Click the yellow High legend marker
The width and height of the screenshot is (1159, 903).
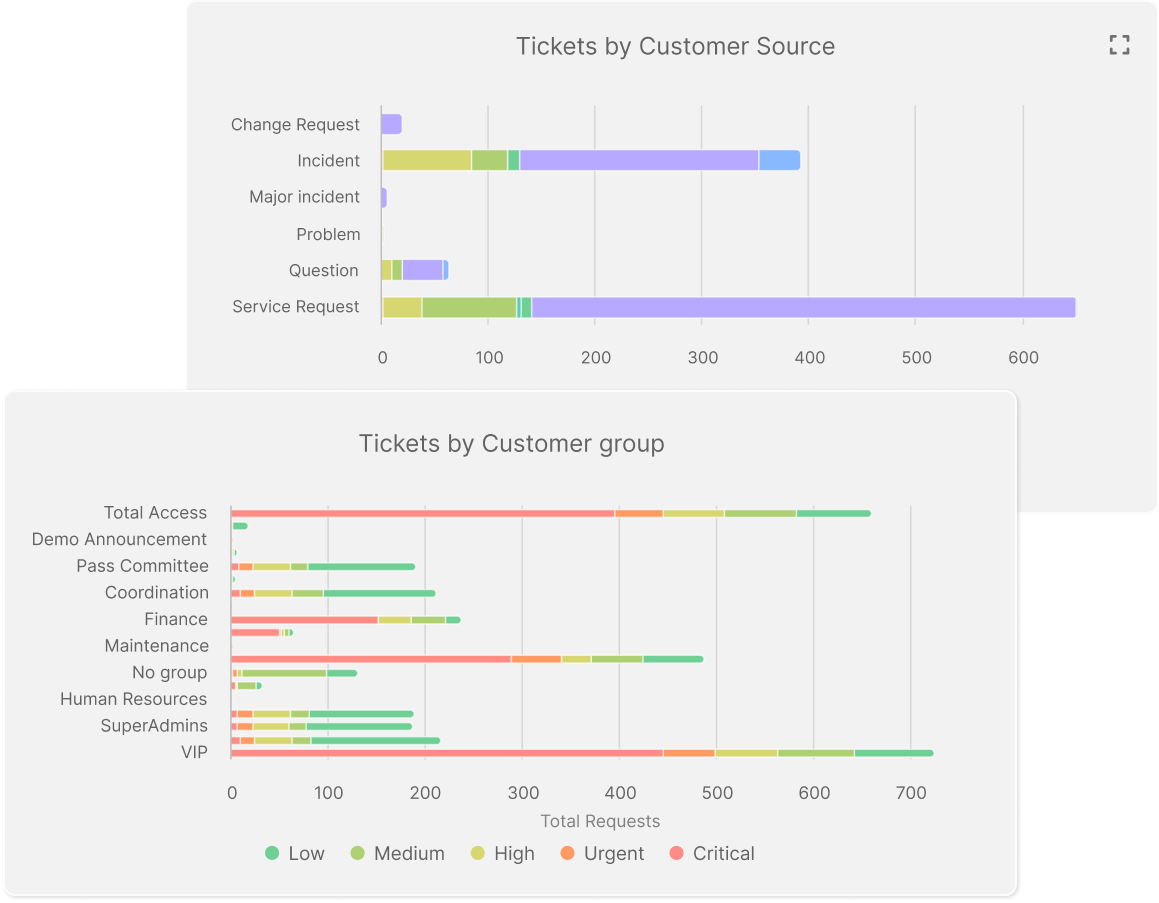pos(481,853)
